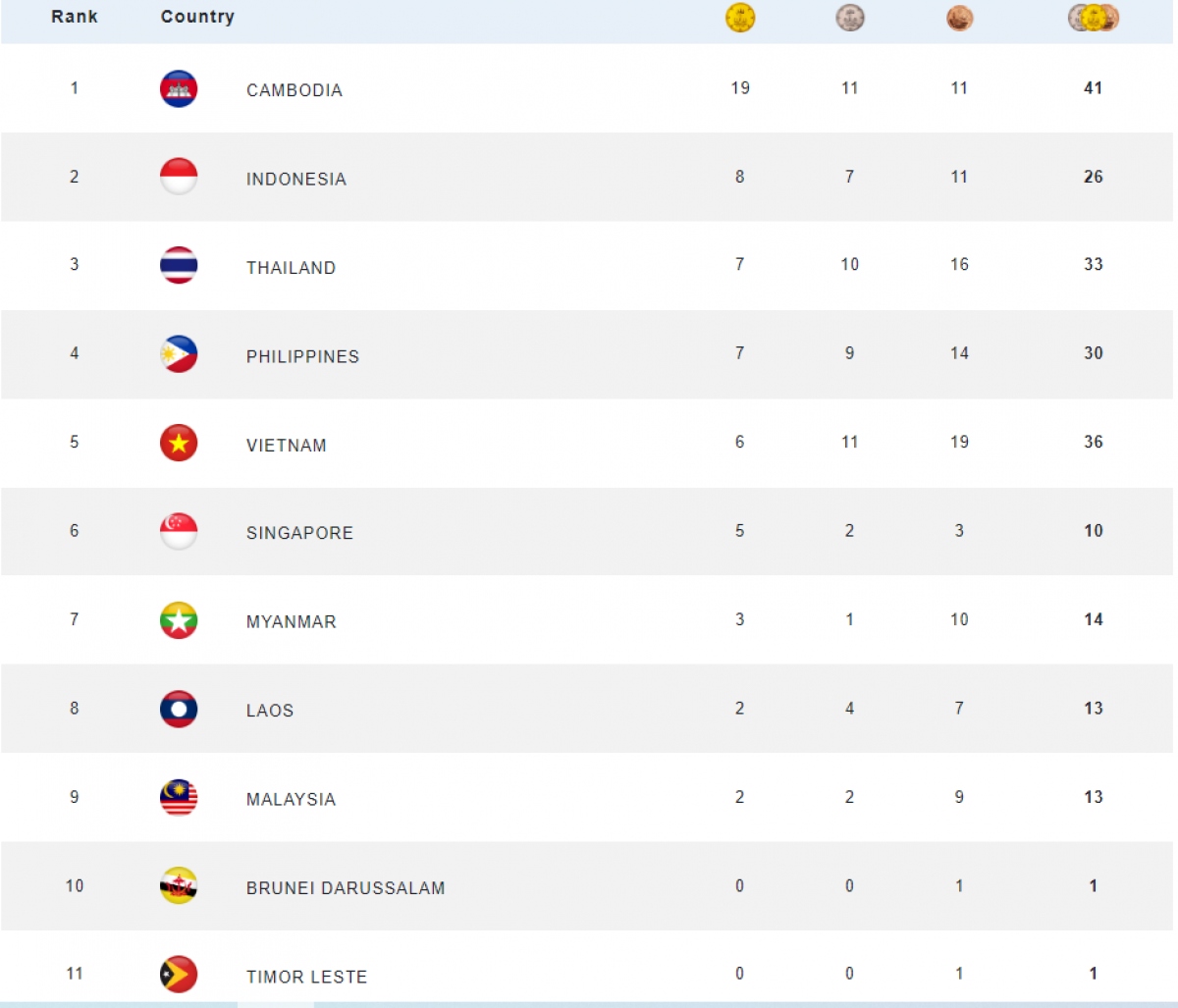This screenshot has height=1008, width=1178.
Task: Click the gold medal column icon
Action: click(740, 18)
